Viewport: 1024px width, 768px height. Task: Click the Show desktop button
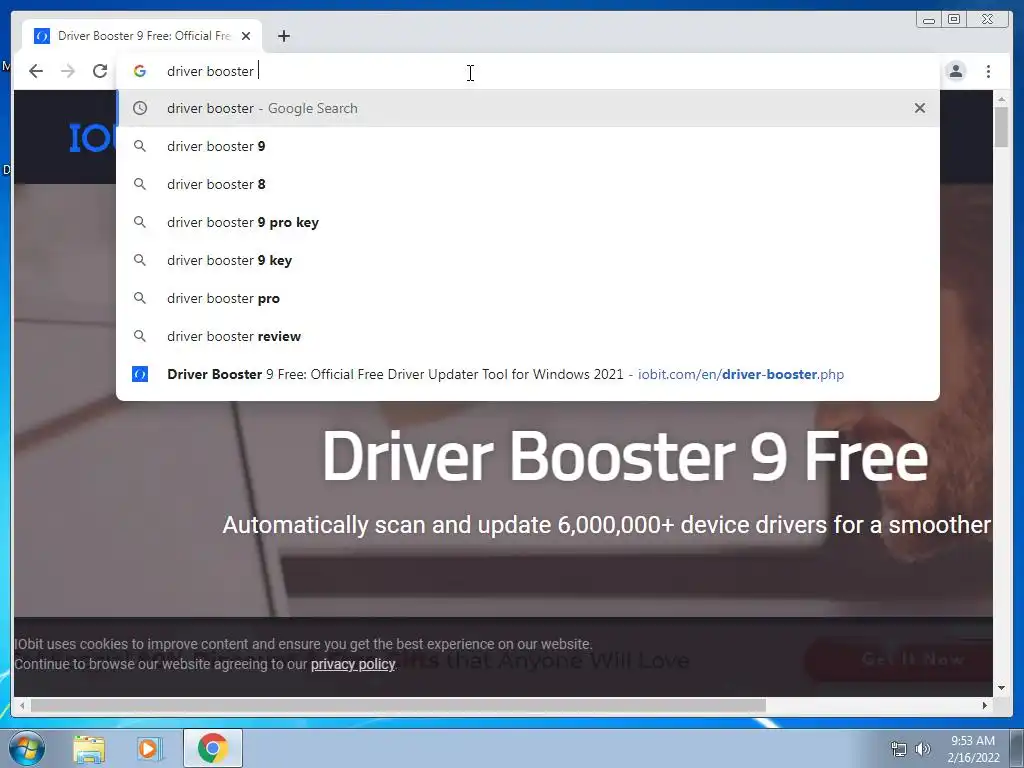(1017, 748)
